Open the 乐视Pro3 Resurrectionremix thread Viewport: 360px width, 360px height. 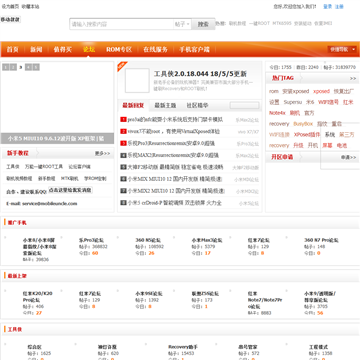(x=171, y=143)
